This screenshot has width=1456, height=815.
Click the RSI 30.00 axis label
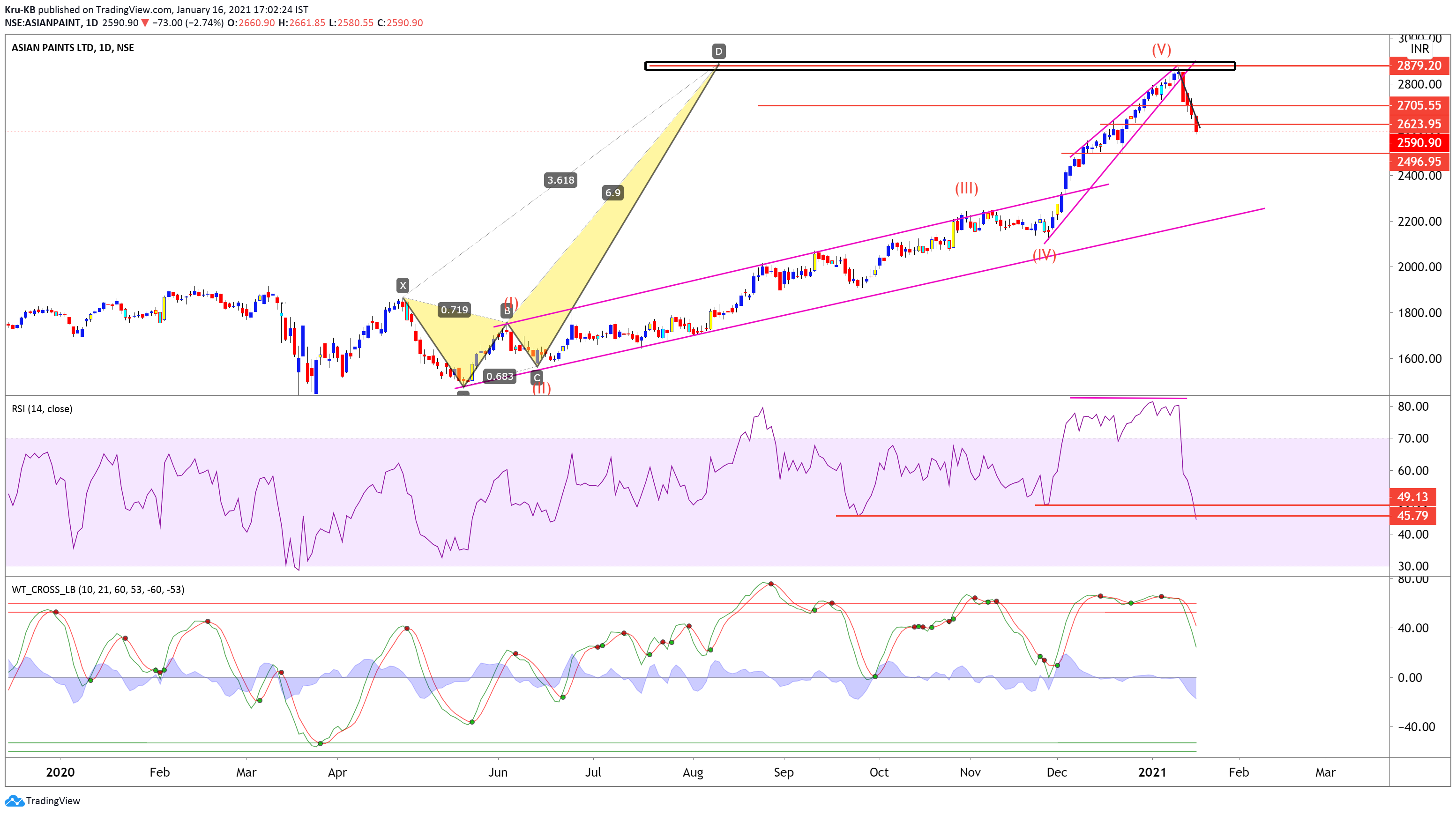click(1413, 566)
